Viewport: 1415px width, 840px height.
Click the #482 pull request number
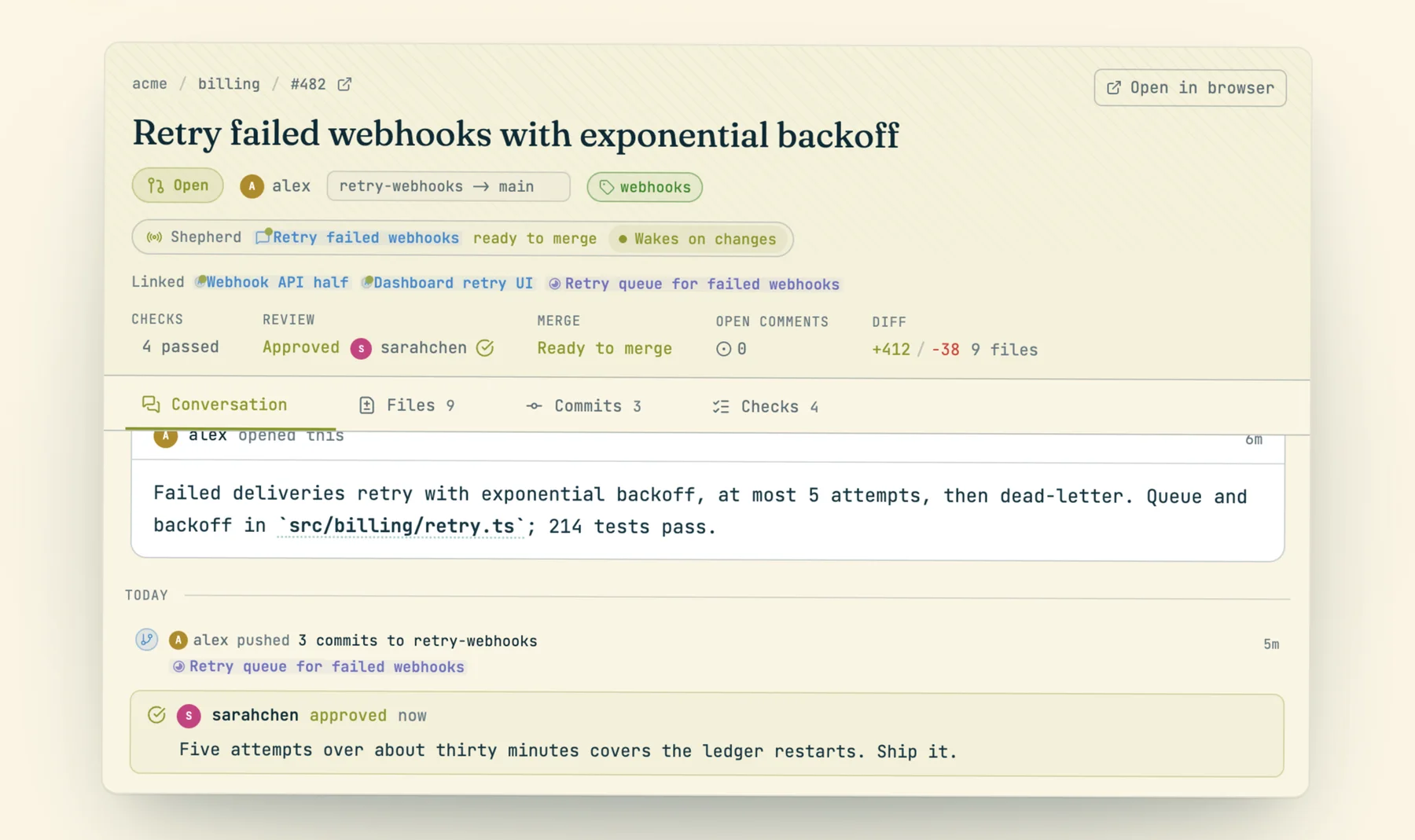click(308, 84)
